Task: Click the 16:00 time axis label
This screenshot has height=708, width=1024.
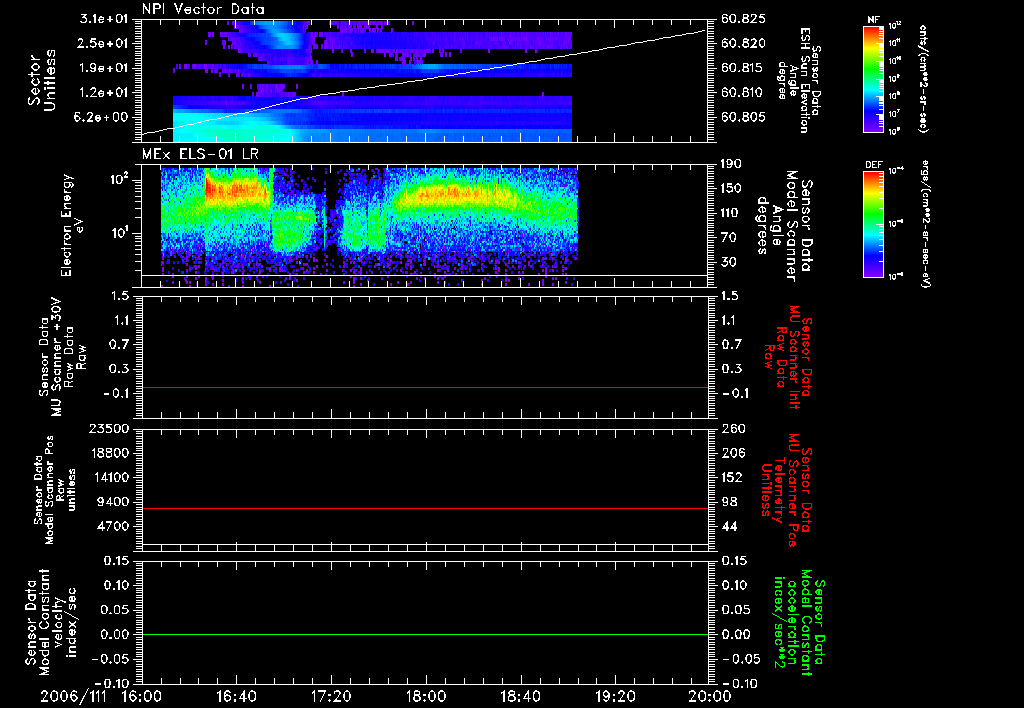Action: [142, 696]
